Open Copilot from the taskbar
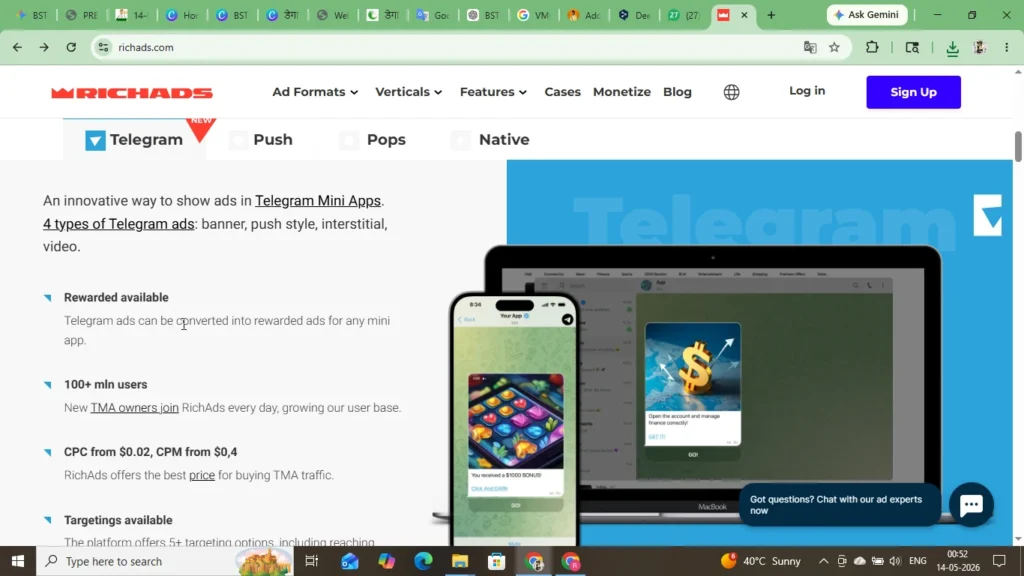1024x576 pixels. coord(386,561)
